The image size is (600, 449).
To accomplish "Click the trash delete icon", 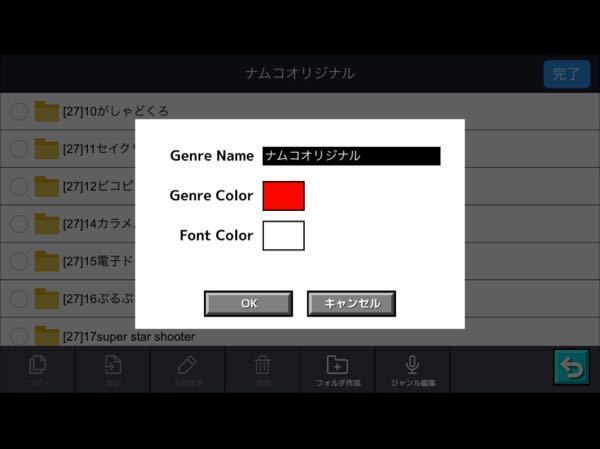I will tap(262, 367).
